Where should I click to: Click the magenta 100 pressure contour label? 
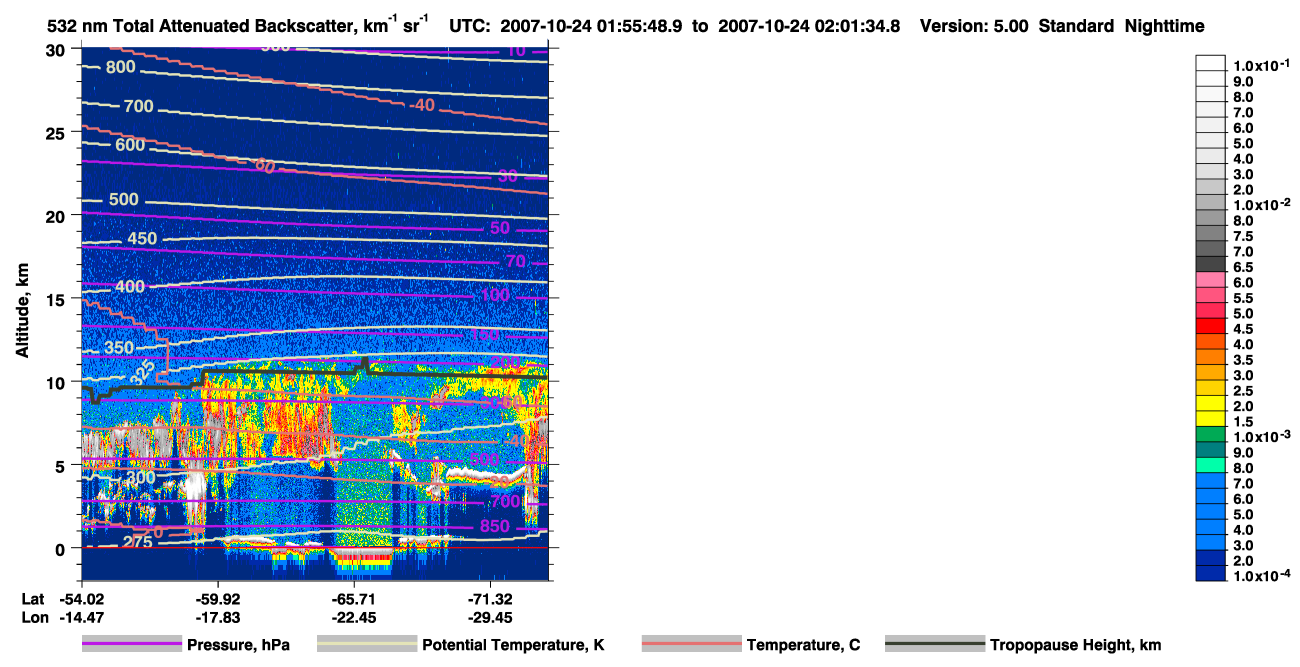tap(494, 296)
